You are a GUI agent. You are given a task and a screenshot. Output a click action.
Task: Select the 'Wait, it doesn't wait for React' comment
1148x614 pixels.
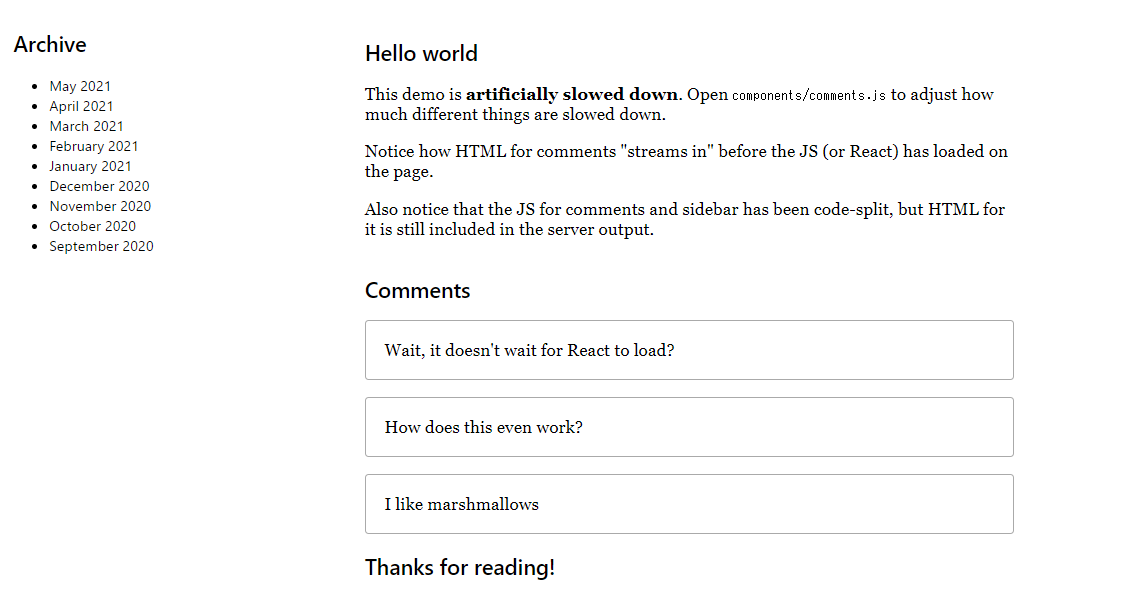(x=689, y=350)
